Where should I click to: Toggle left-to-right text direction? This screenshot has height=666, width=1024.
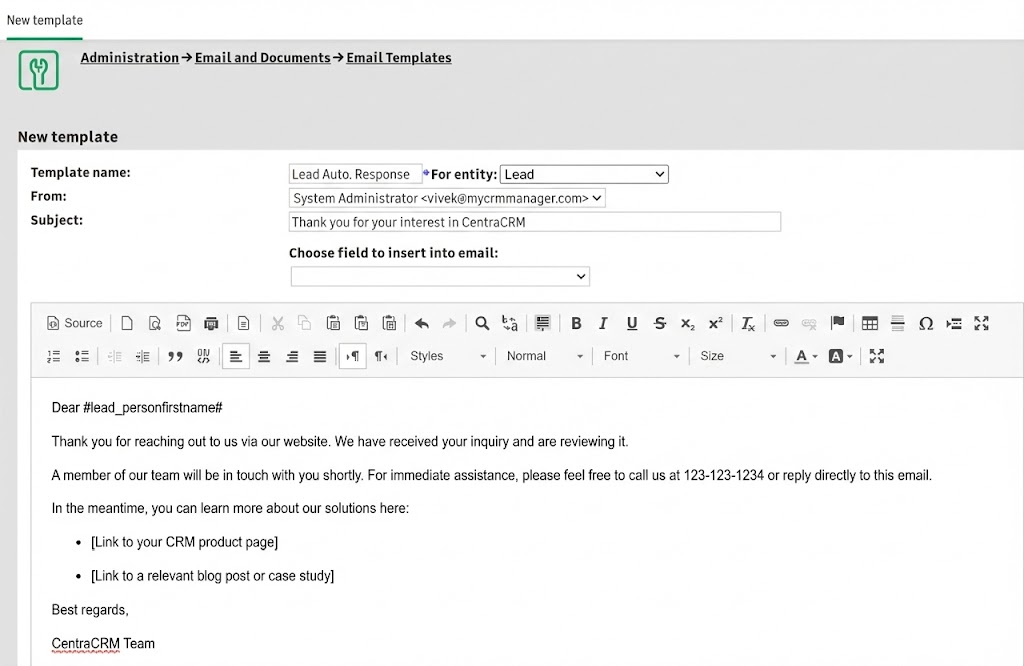(352, 356)
